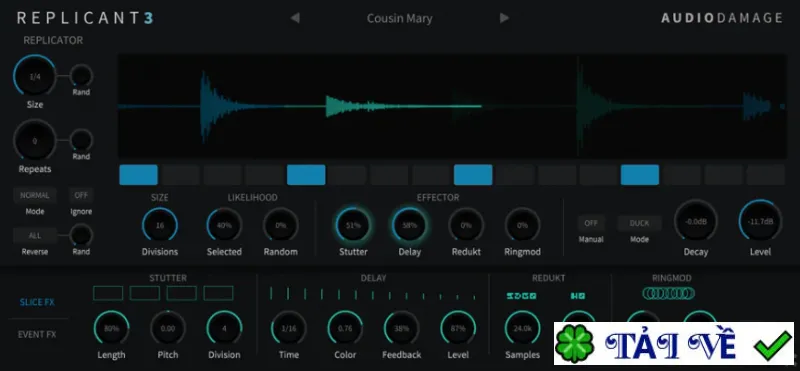Click the first Stutter pattern box

click(x=108, y=293)
